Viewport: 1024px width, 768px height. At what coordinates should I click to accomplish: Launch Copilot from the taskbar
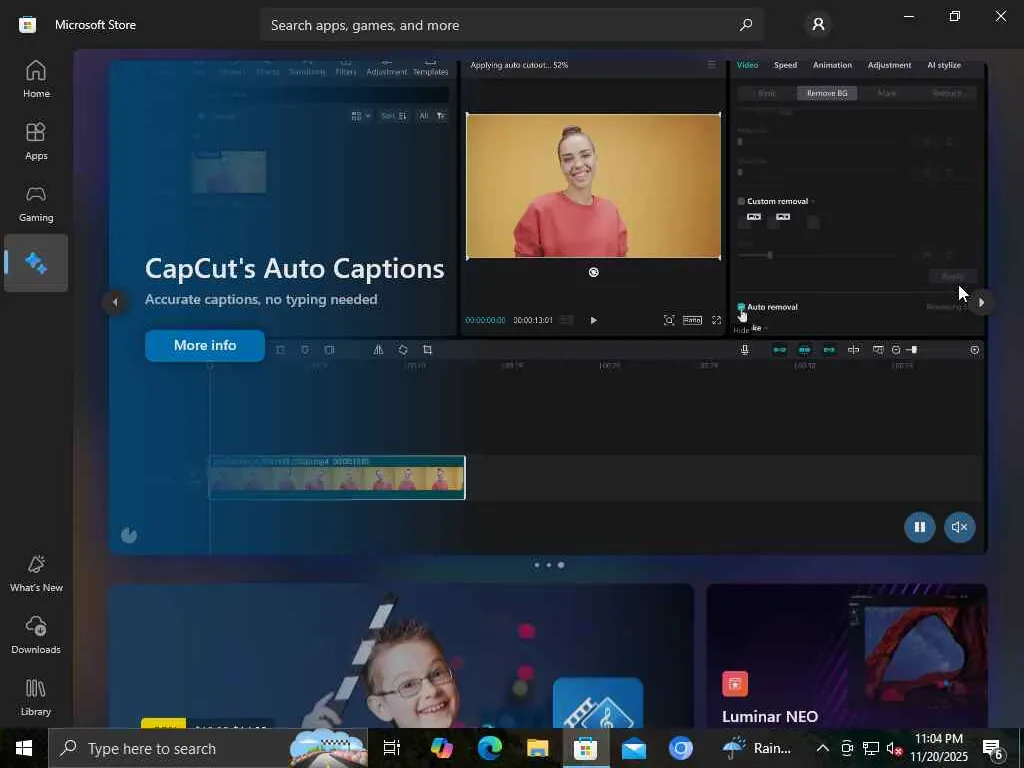pyautogui.click(x=441, y=748)
